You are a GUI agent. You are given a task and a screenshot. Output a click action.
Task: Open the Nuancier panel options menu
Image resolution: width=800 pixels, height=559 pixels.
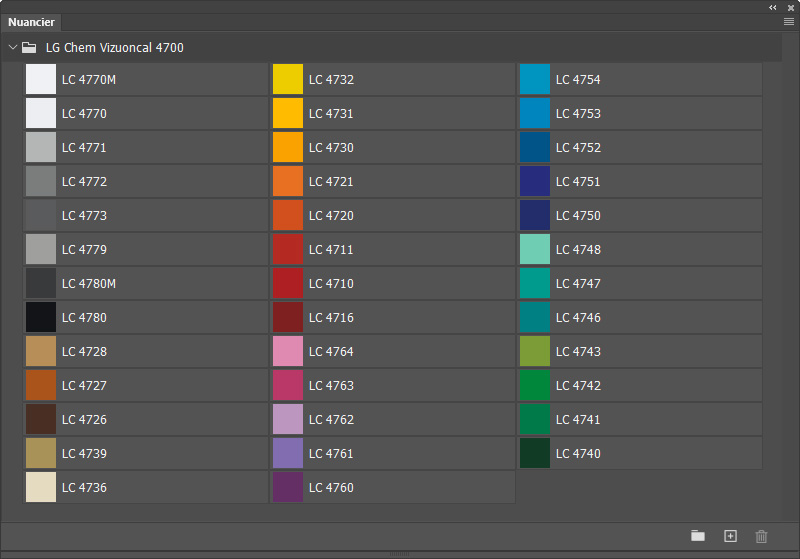pos(789,21)
